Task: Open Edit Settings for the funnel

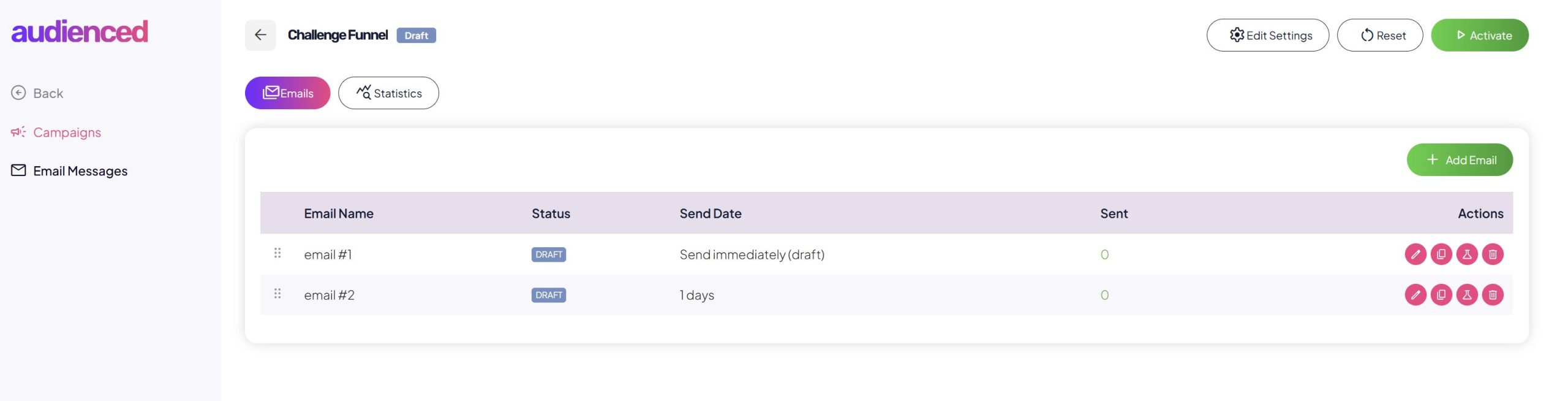Action: click(1267, 36)
